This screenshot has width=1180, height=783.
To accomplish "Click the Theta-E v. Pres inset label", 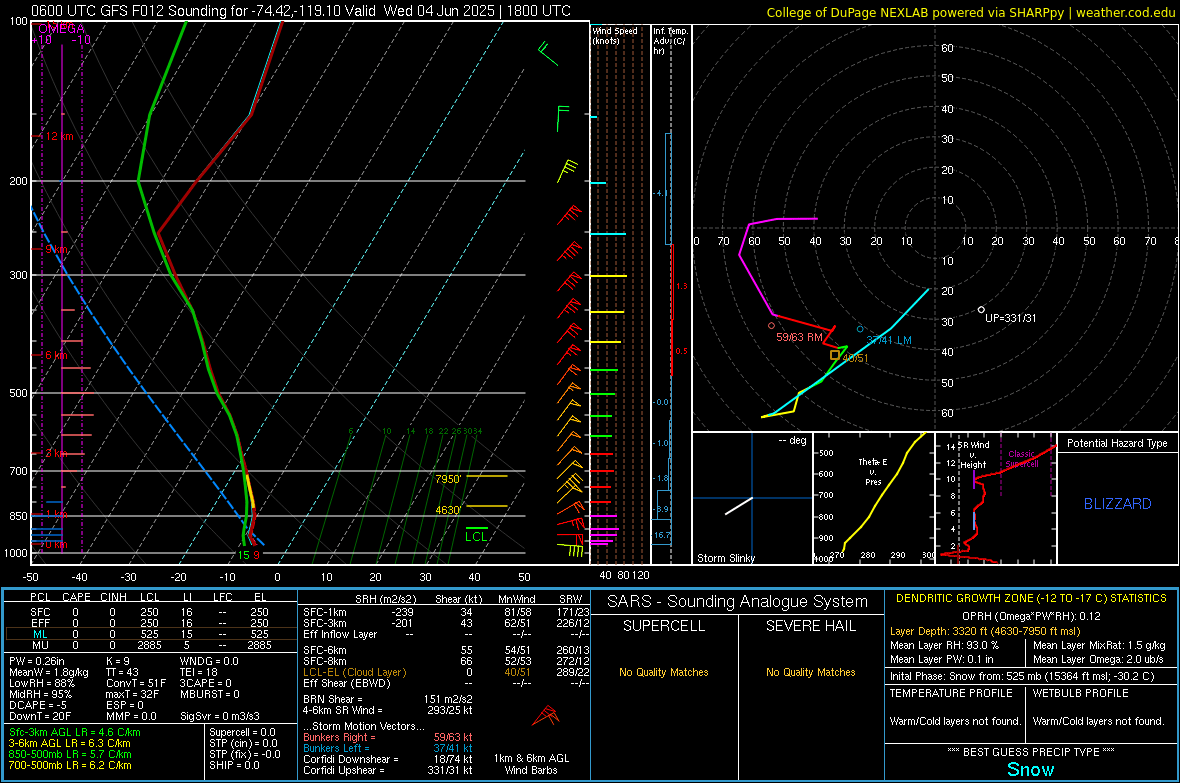I will point(873,471).
